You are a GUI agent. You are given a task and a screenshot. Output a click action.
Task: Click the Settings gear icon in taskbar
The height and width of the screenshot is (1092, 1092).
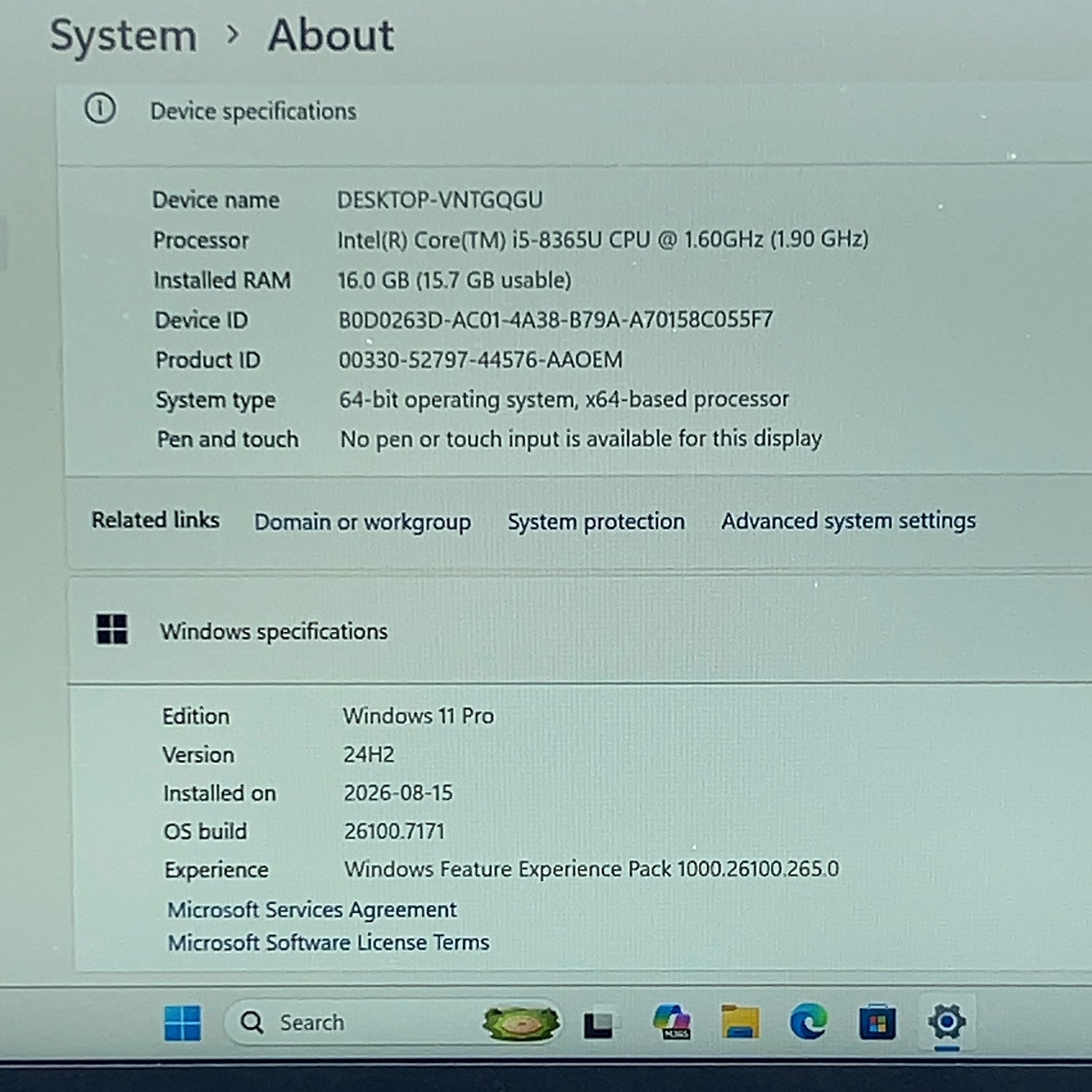946,1021
